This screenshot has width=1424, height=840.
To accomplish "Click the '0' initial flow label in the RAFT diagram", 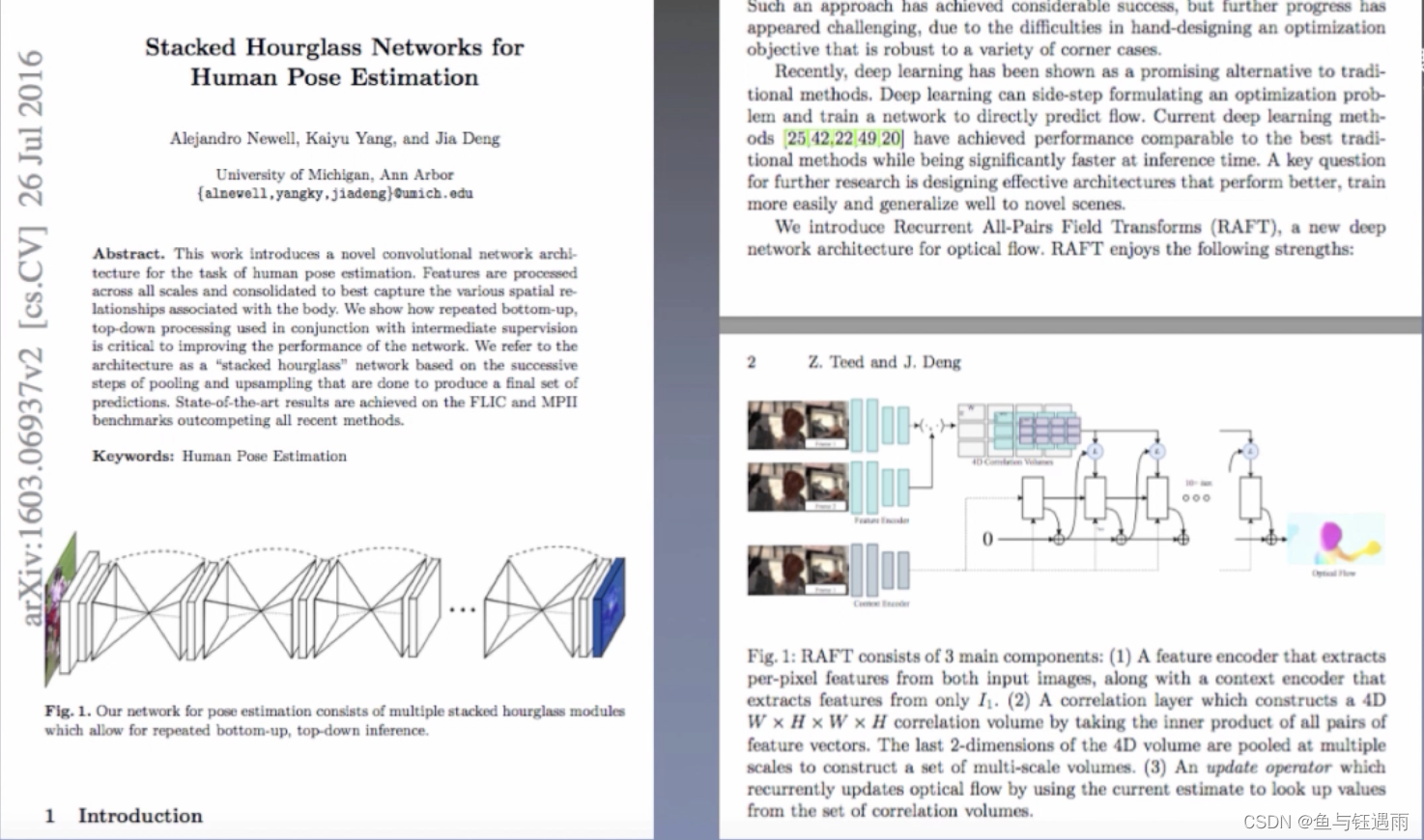I will 987,539.
